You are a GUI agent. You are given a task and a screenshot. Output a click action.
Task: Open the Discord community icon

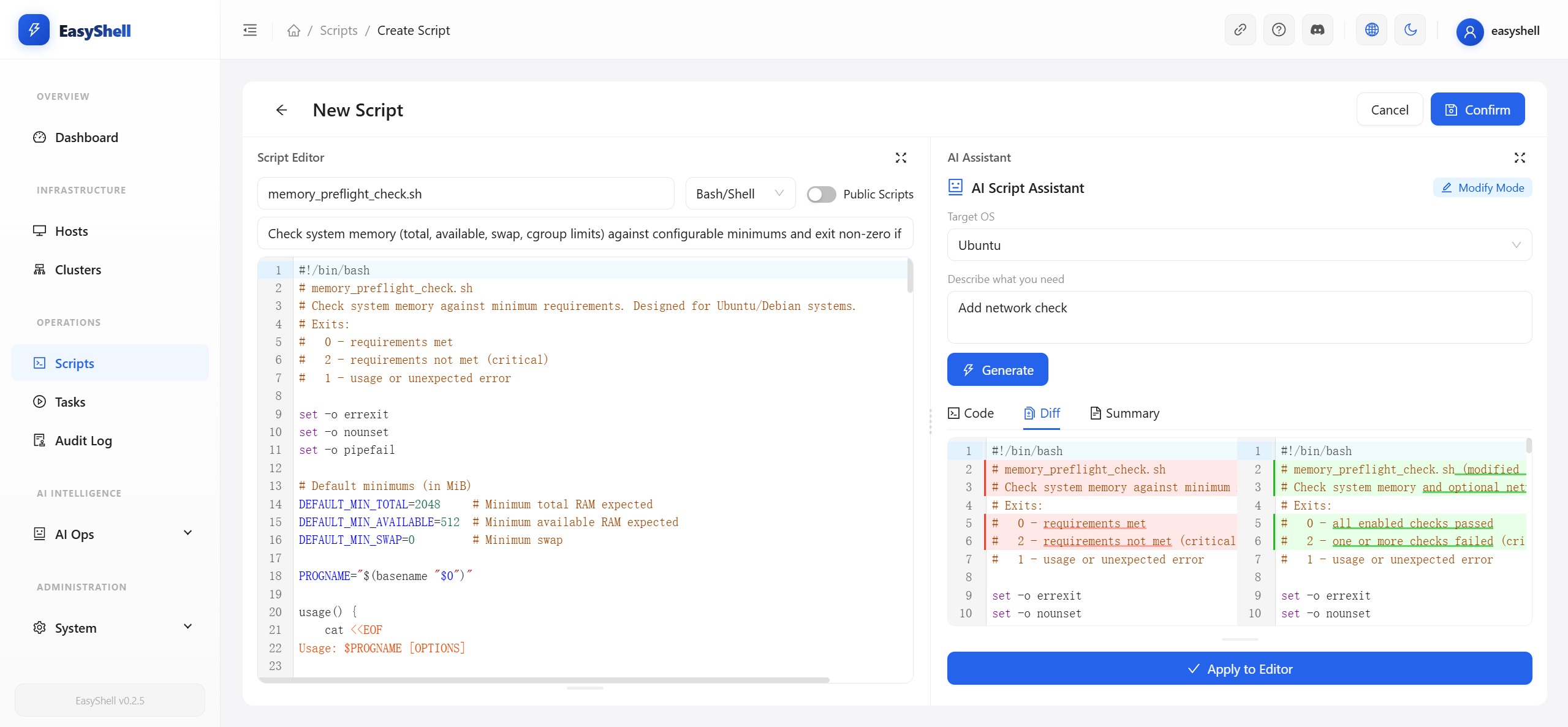coord(1317,29)
